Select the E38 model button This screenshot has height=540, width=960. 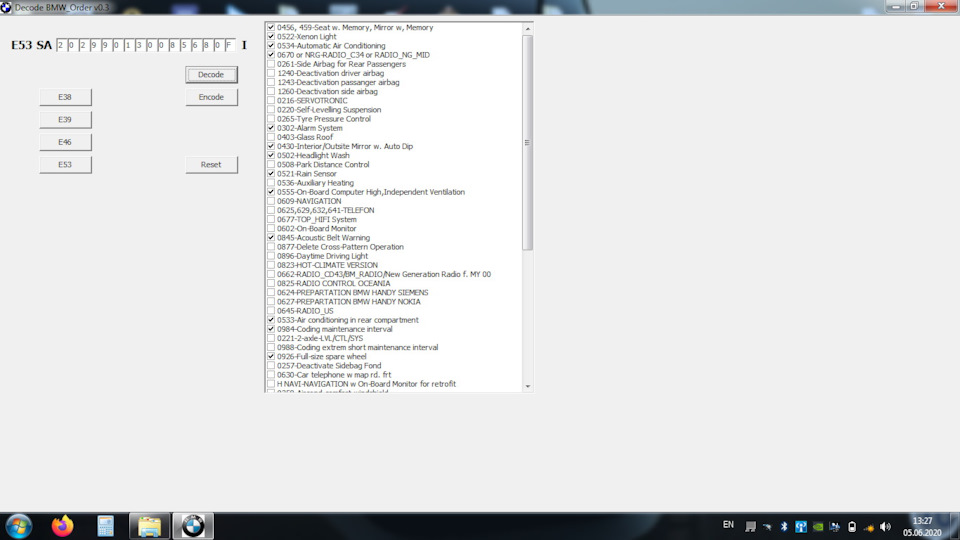point(66,97)
